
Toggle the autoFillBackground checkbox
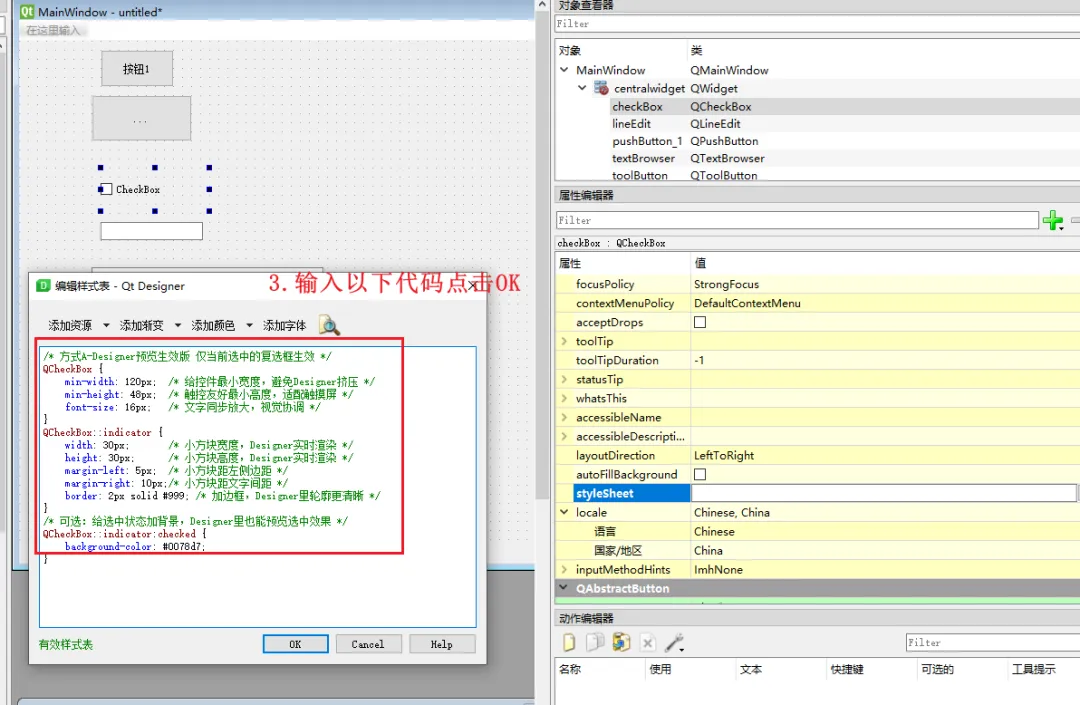[x=700, y=474]
